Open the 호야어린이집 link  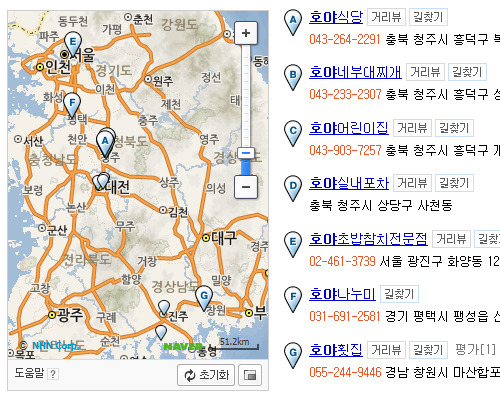(x=349, y=128)
